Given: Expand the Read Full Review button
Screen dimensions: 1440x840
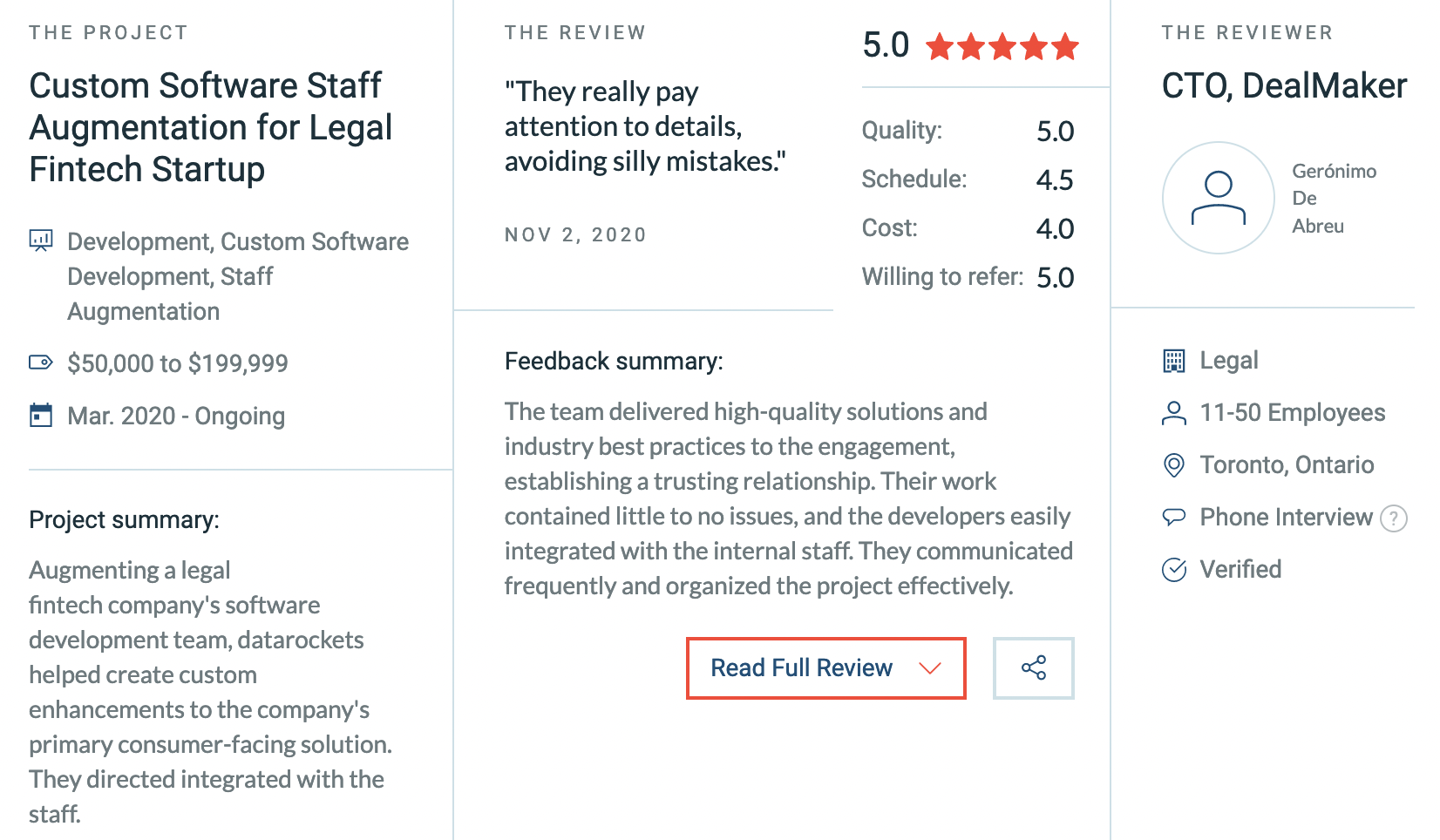Looking at the screenshot, I should (x=801, y=668).
